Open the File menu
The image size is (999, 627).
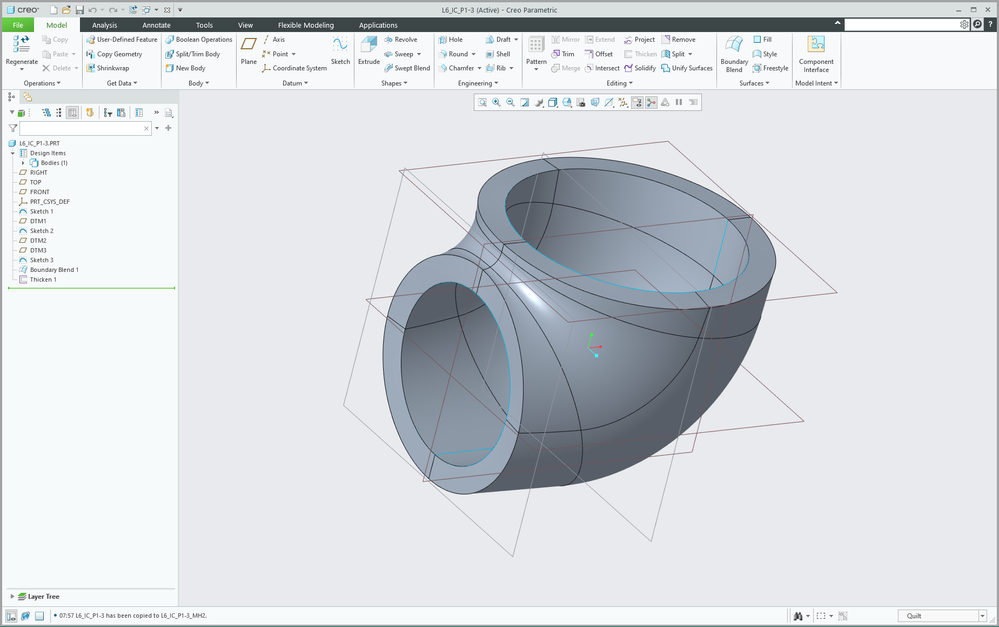tap(18, 25)
